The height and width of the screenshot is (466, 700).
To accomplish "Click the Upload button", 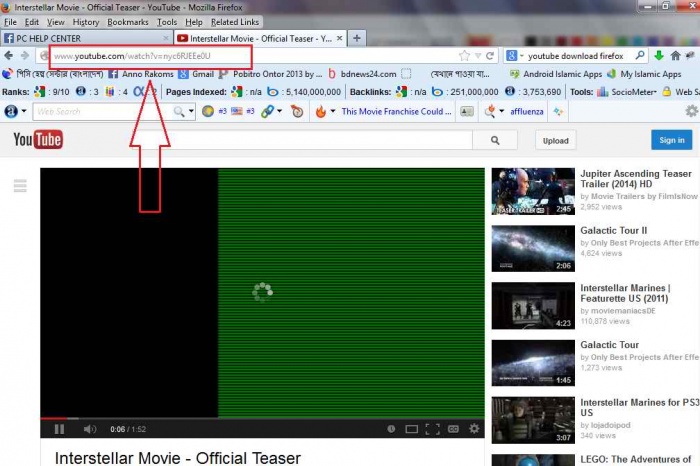I will tap(555, 141).
